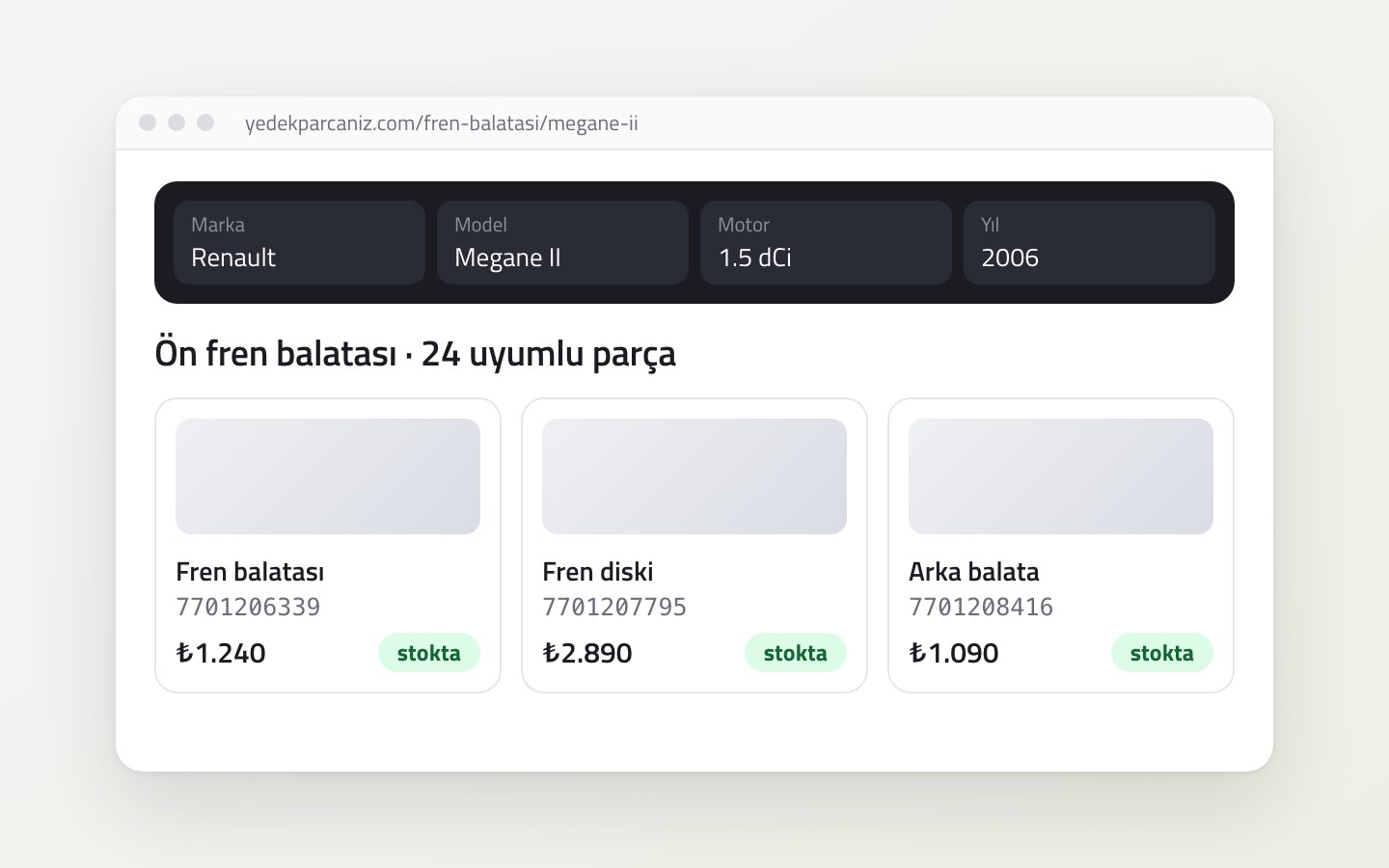Click the address bar URL yedekparcaniz.com

click(x=442, y=123)
